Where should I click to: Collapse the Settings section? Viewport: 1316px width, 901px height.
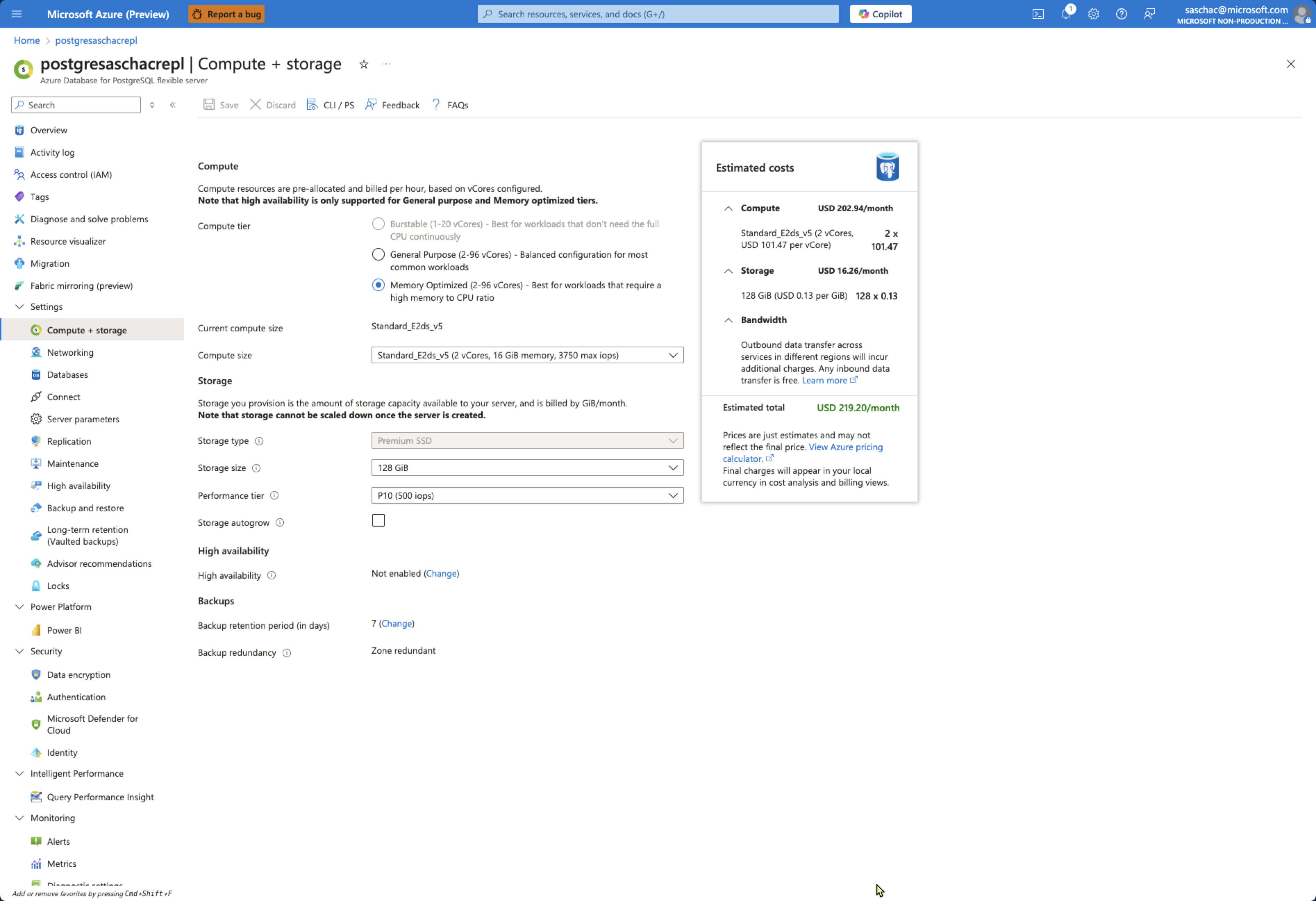coord(19,306)
